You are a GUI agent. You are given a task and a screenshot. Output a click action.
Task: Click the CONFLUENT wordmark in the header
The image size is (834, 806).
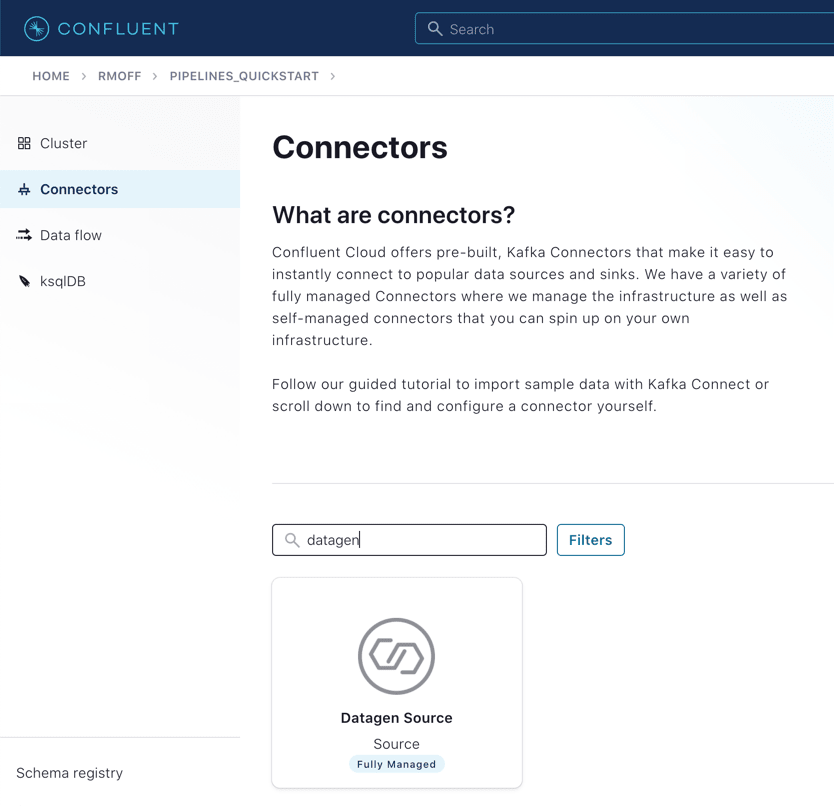[118, 29]
